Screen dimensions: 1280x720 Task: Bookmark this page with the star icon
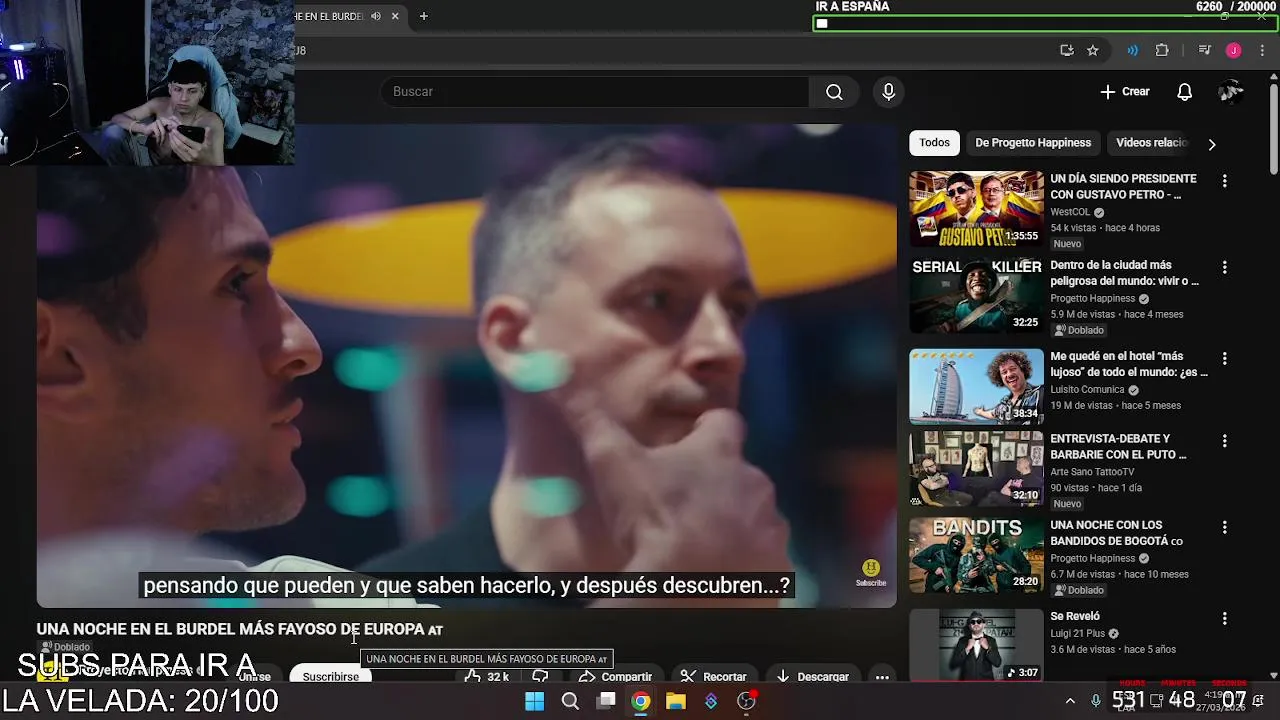click(1093, 50)
